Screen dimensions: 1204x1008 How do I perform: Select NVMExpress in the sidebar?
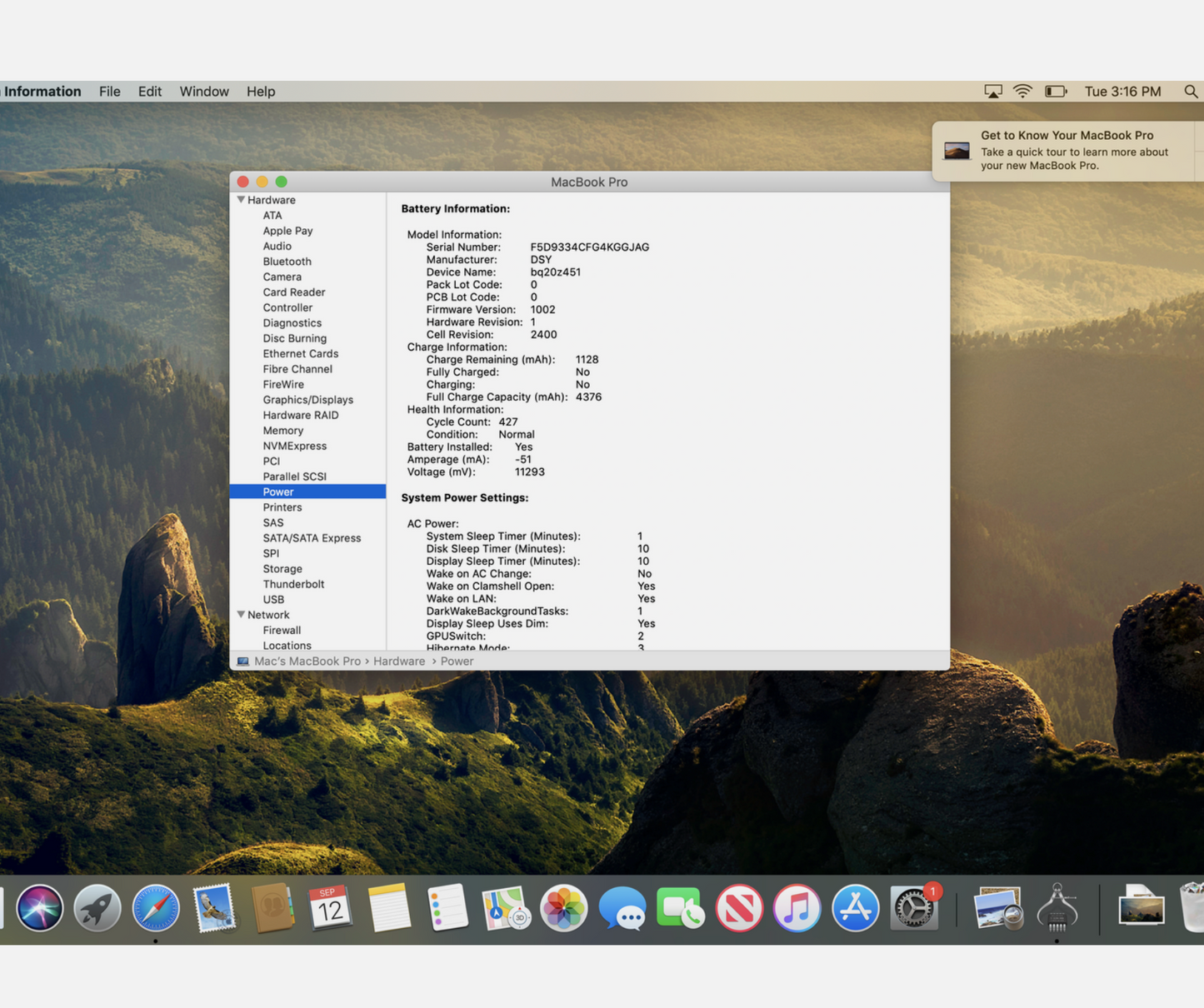295,447
